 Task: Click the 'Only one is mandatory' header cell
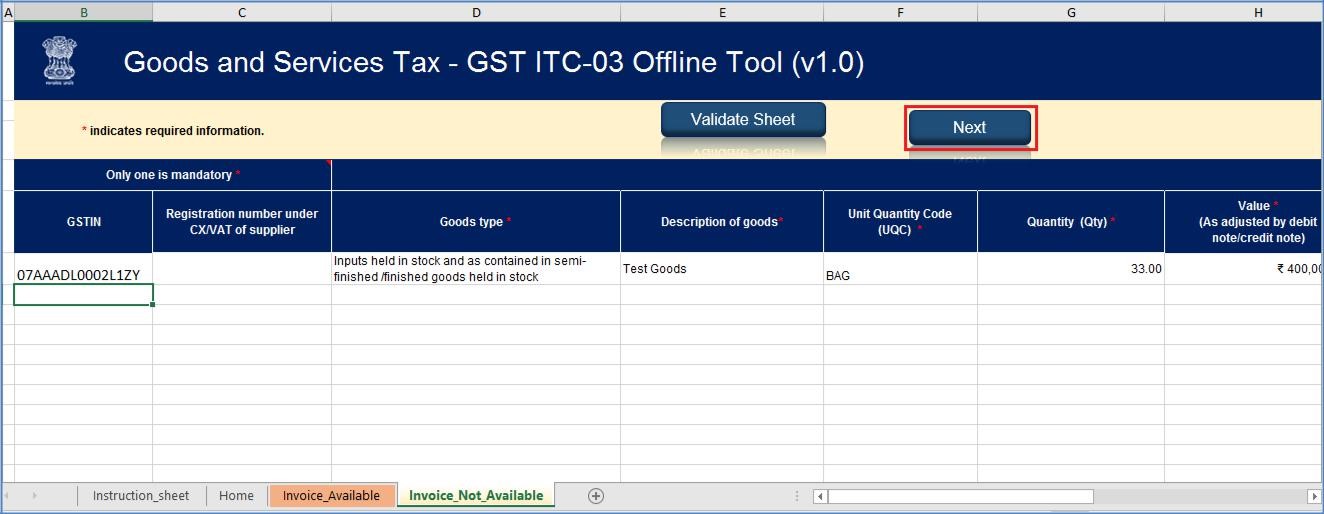172,175
